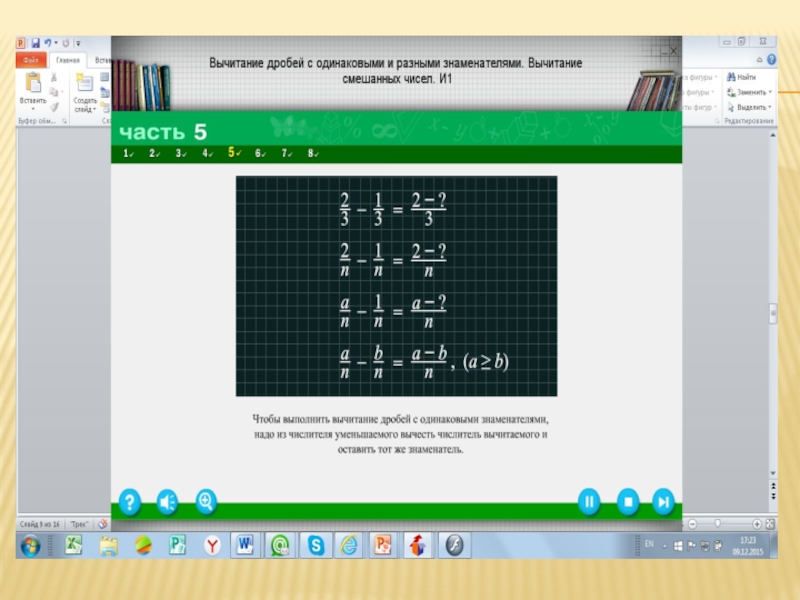Click the Заменить button
The image size is (800, 600).
tap(746, 92)
